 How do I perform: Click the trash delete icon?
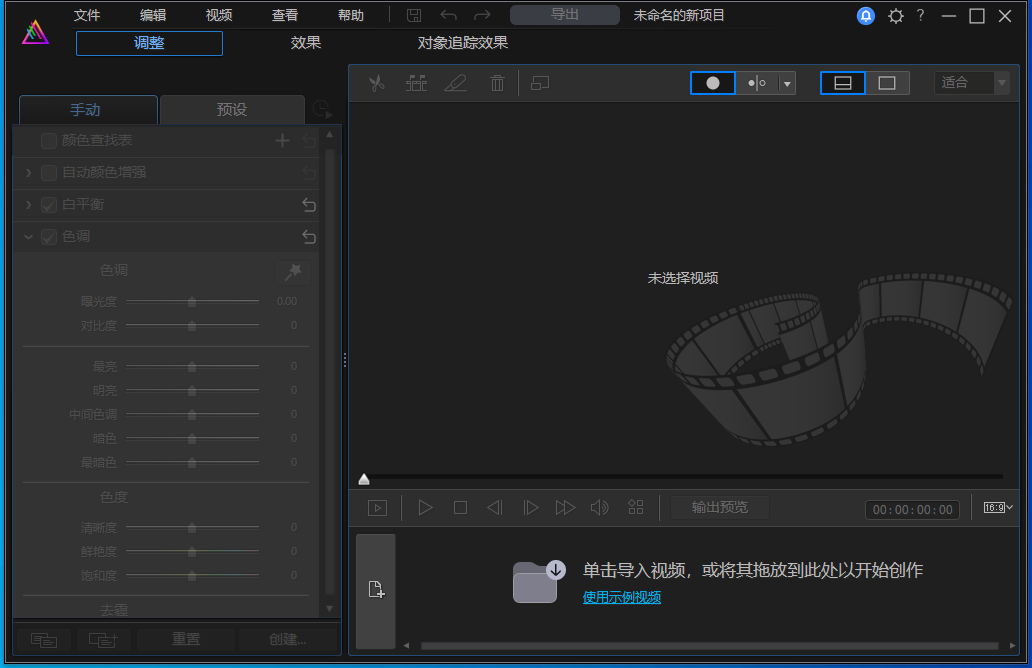coord(497,84)
